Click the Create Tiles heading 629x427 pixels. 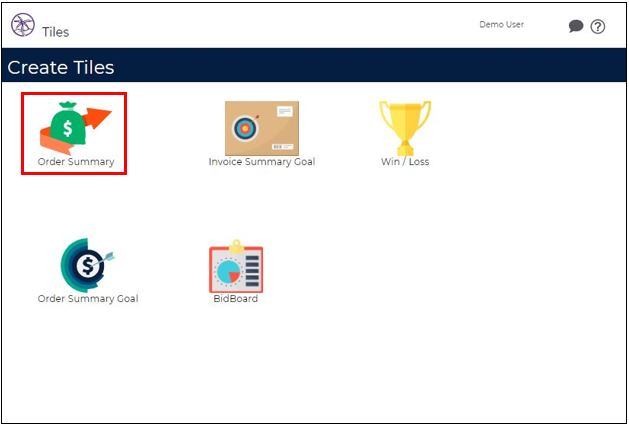click(x=61, y=67)
